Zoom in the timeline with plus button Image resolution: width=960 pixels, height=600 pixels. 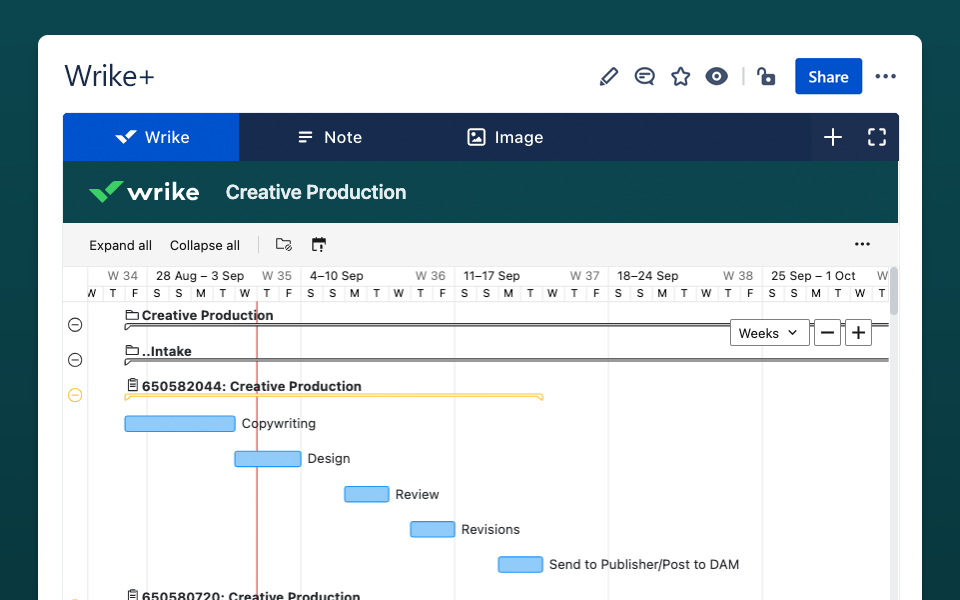tap(858, 333)
